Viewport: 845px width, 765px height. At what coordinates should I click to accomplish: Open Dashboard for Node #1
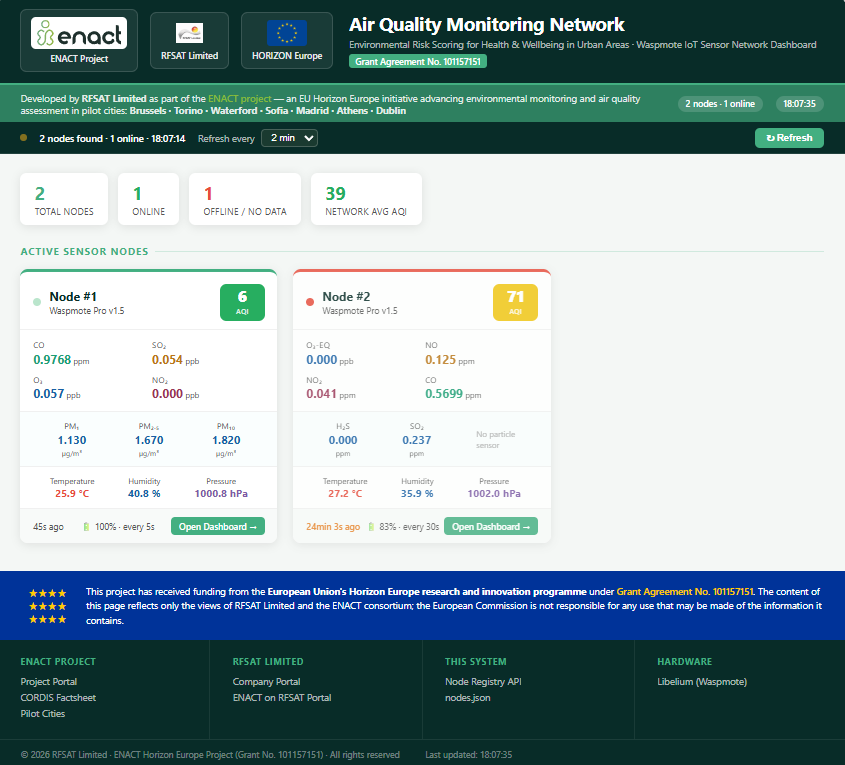point(218,526)
